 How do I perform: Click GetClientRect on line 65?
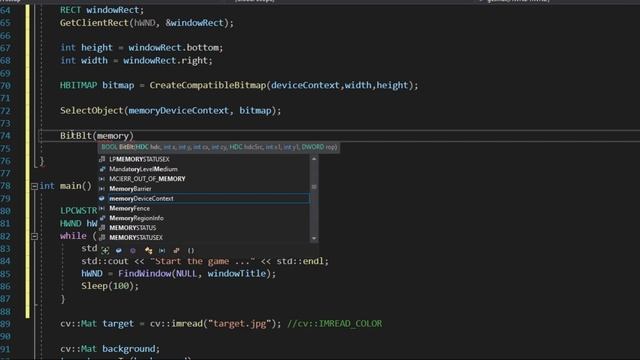coord(94,23)
